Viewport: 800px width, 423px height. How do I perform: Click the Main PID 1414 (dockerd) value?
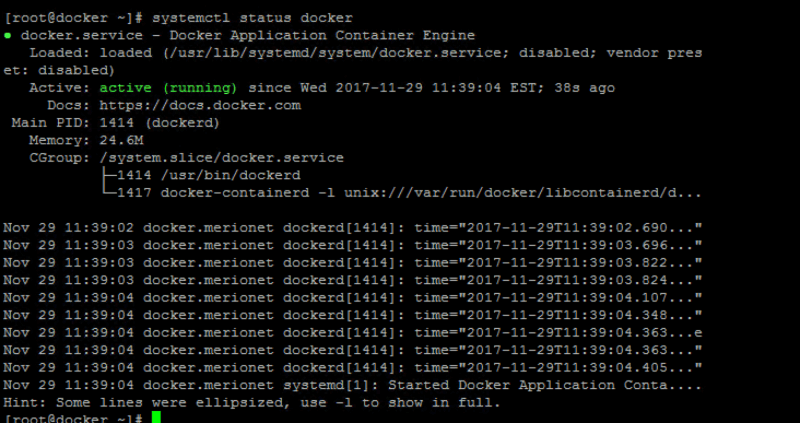tap(159, 123)
